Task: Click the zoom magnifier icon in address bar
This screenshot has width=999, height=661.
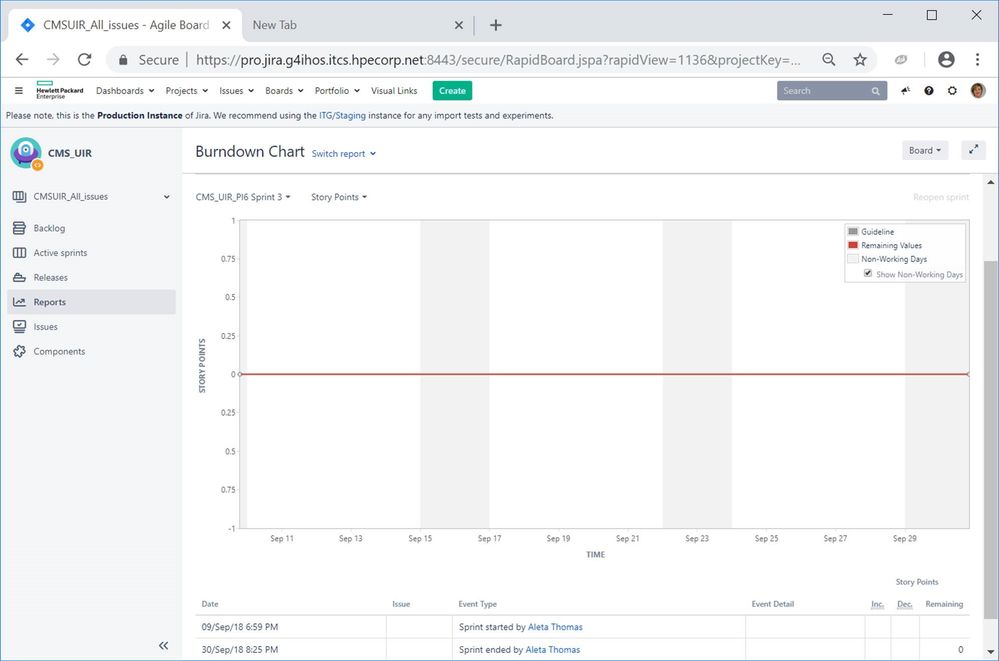Action: [x=828, y=59]
